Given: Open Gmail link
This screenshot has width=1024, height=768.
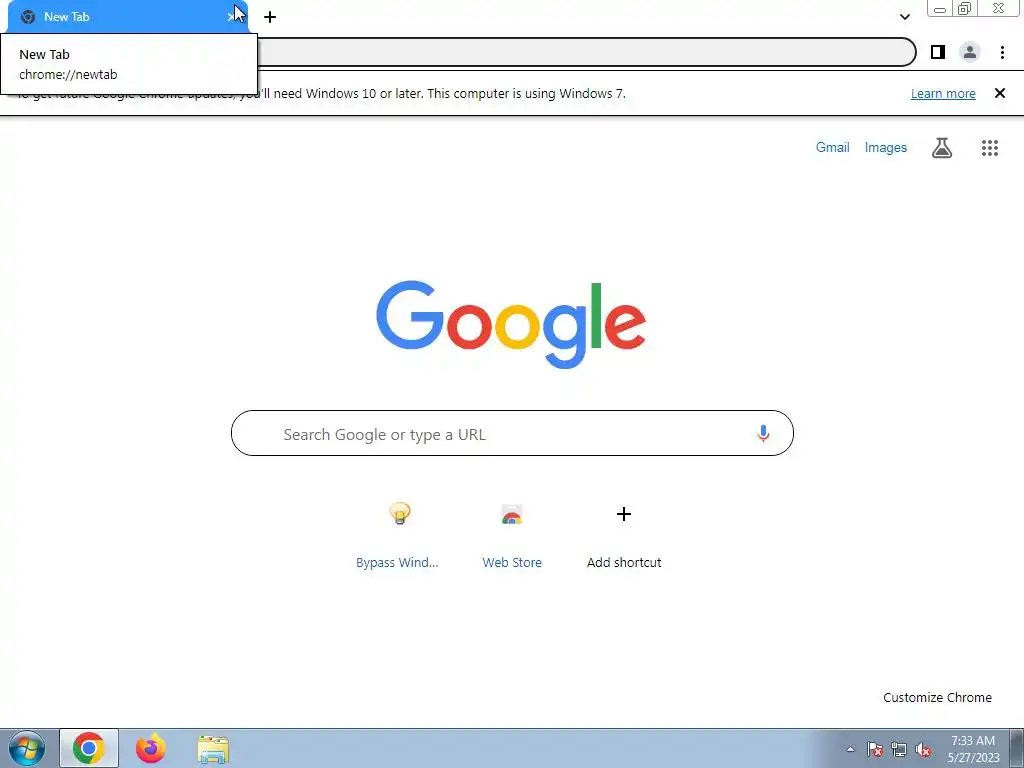Looking at the screenshot, I should tap(833, 148).
